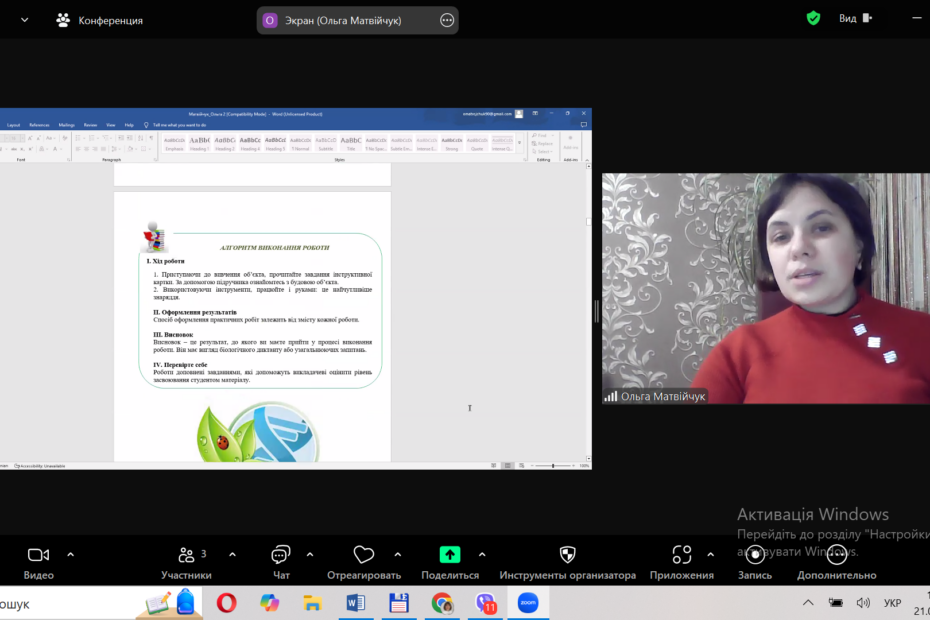Toggle the Видео camera button
The height and width of the screenshot is (620, 930).
coord(39,562)
